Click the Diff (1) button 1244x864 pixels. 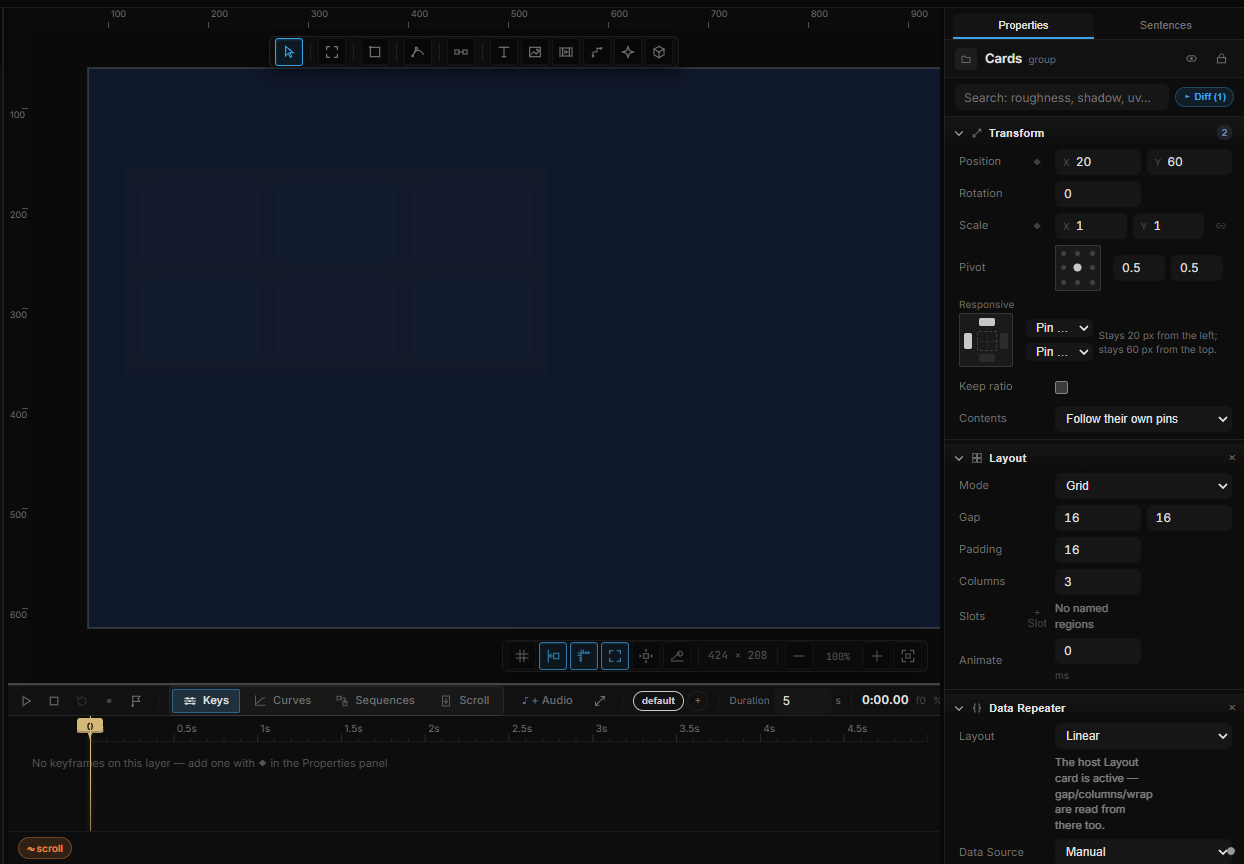pos(1204,97)
